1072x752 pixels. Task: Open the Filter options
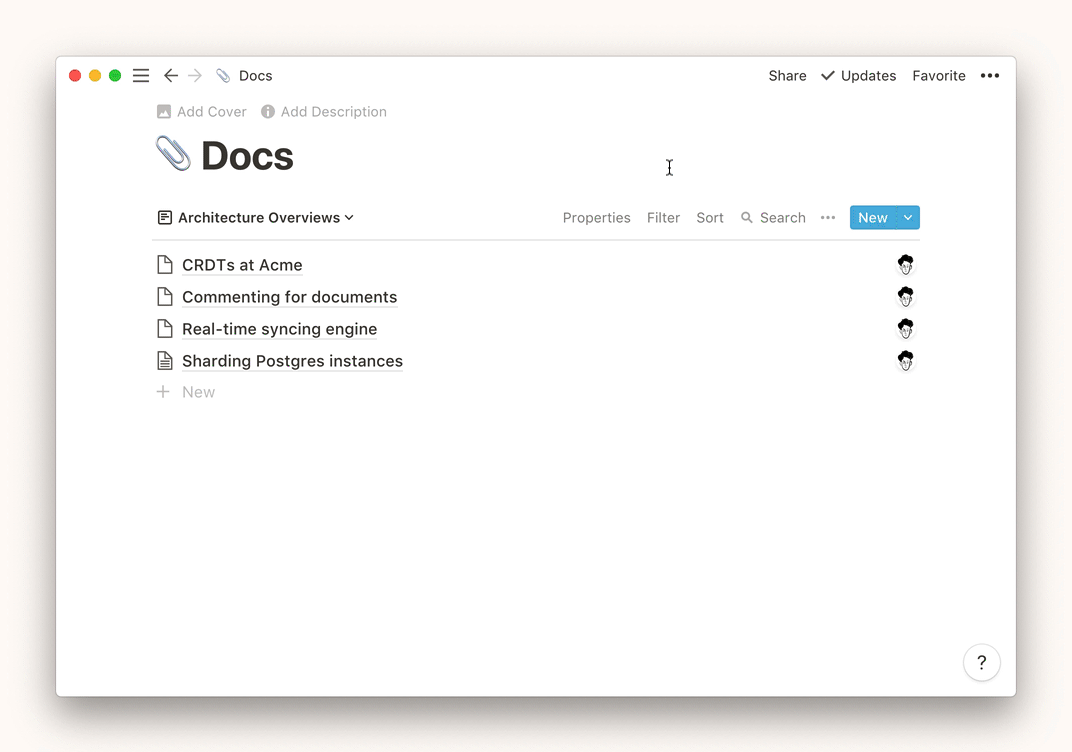click(663, 218)
